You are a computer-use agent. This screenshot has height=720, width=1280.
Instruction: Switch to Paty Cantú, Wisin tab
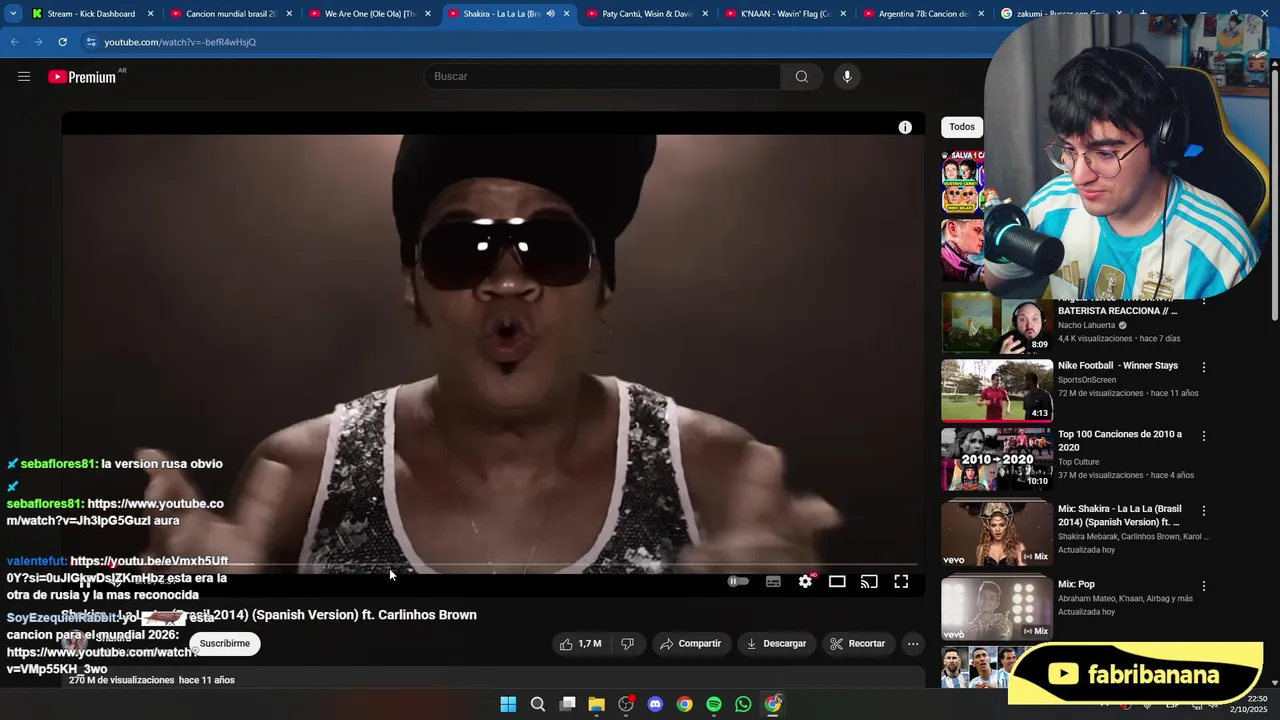tap(647, 14)
